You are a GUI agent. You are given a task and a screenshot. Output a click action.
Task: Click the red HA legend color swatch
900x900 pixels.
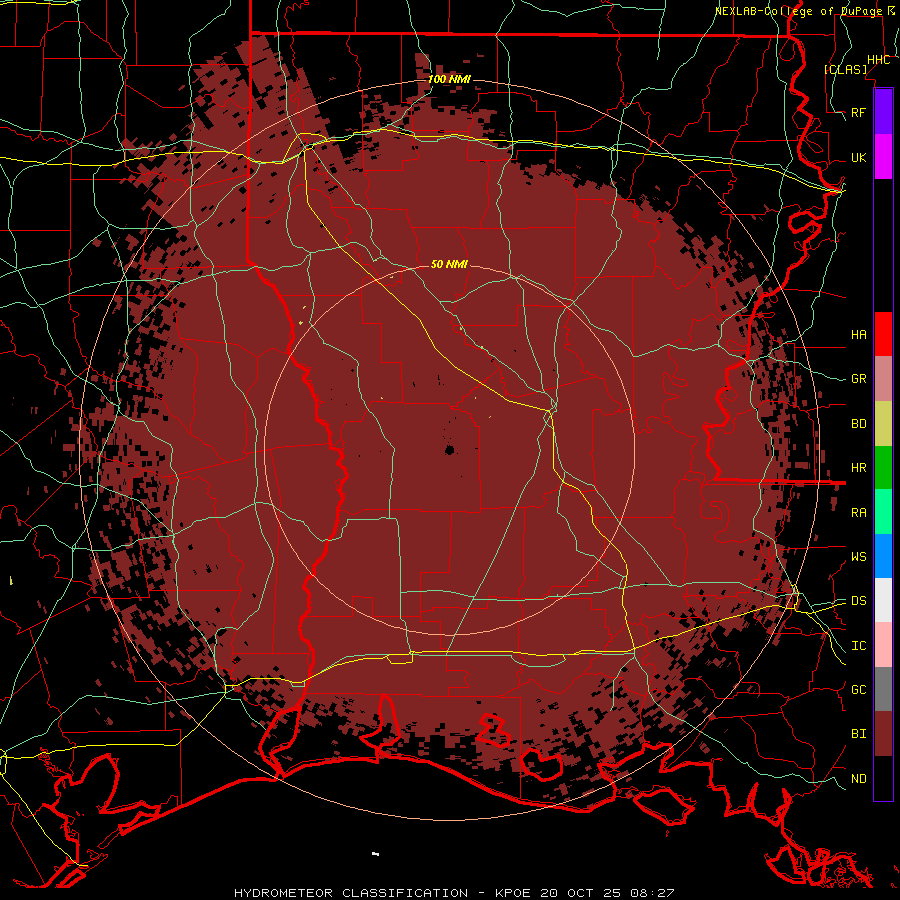pos(883,334)
